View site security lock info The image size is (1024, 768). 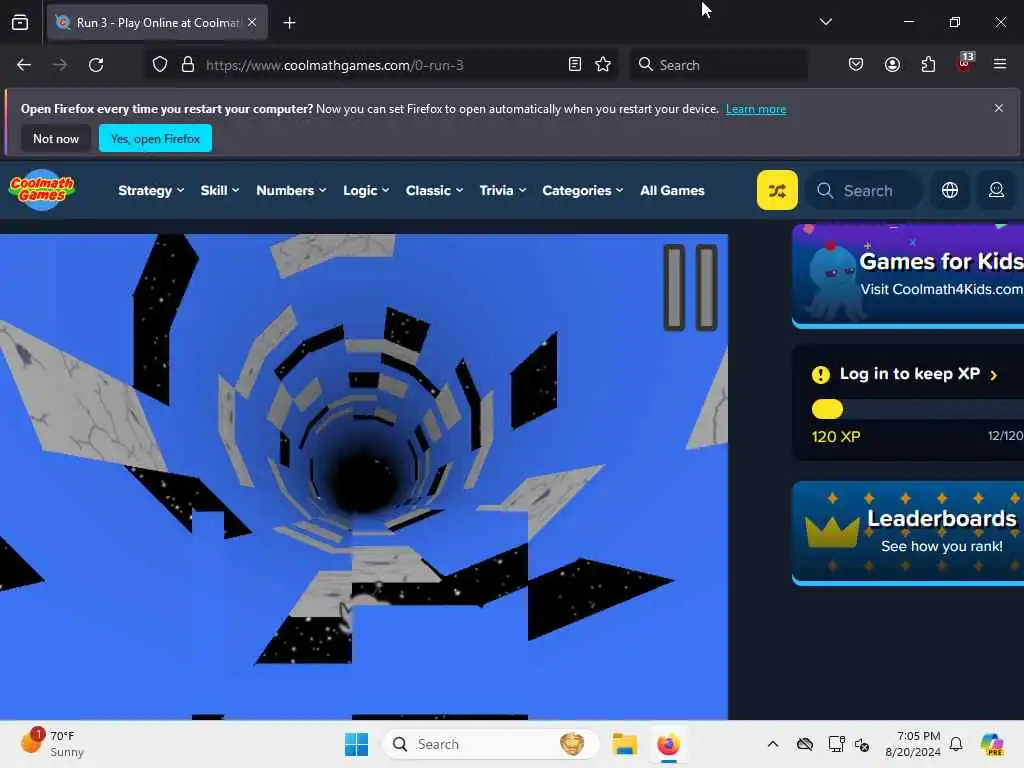[187, 65]
